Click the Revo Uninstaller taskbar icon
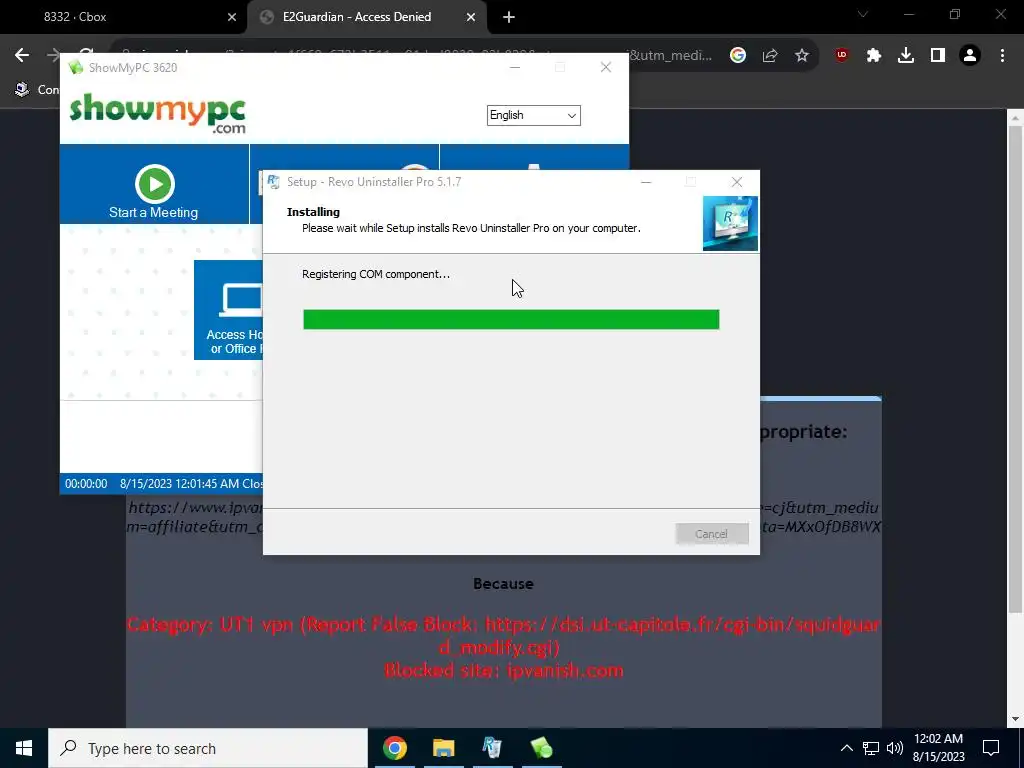 click(492, 748)
